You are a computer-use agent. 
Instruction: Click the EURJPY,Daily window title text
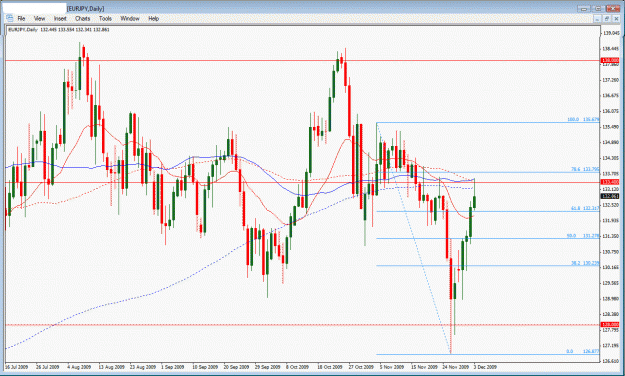(x=86, y=8)
